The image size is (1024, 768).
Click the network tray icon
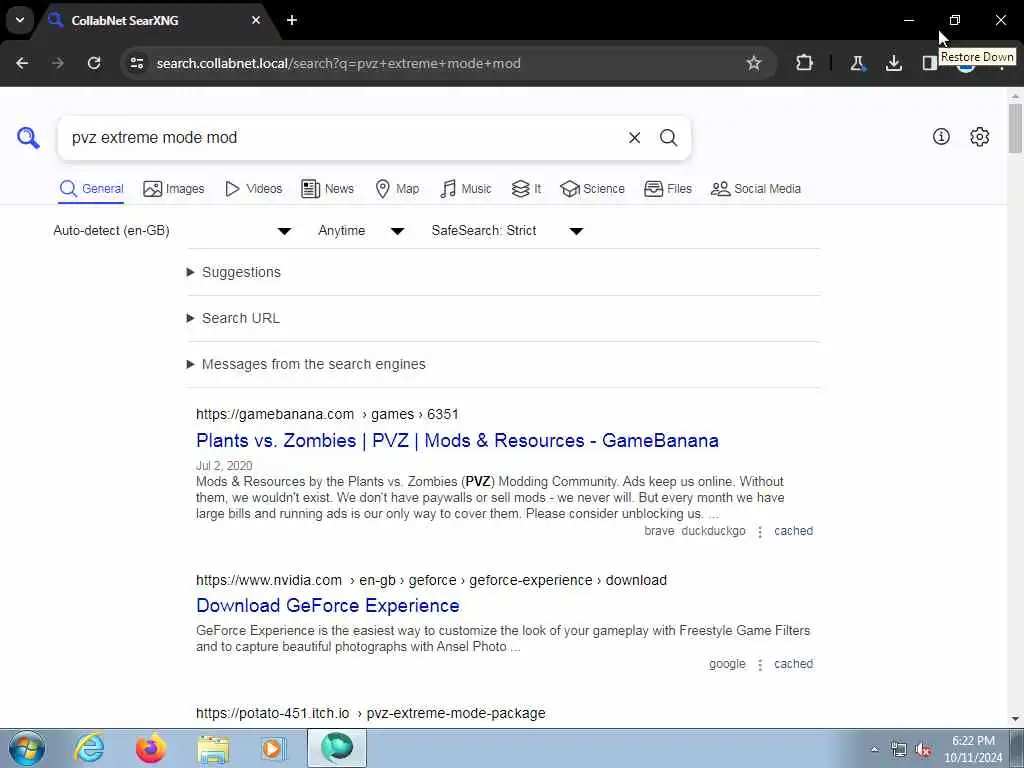pos(899,750)
